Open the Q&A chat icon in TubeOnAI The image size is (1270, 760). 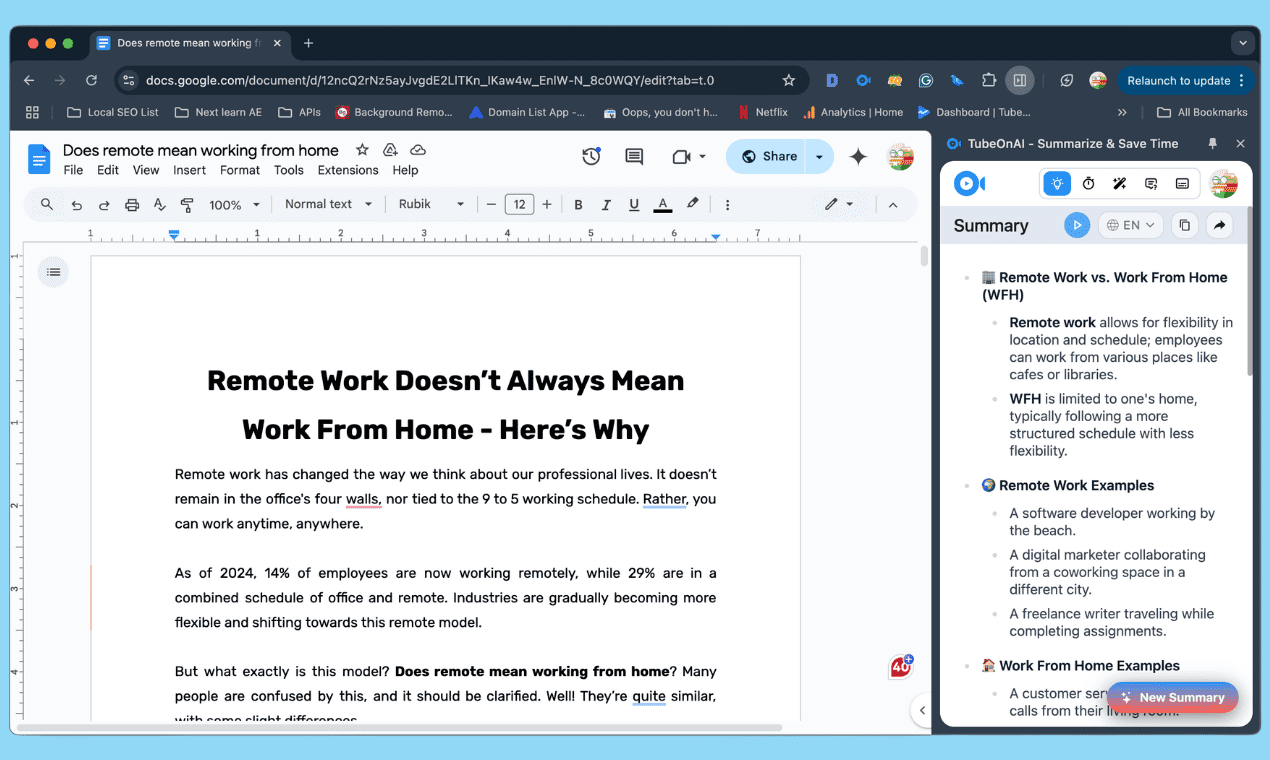coord(1151,183)
